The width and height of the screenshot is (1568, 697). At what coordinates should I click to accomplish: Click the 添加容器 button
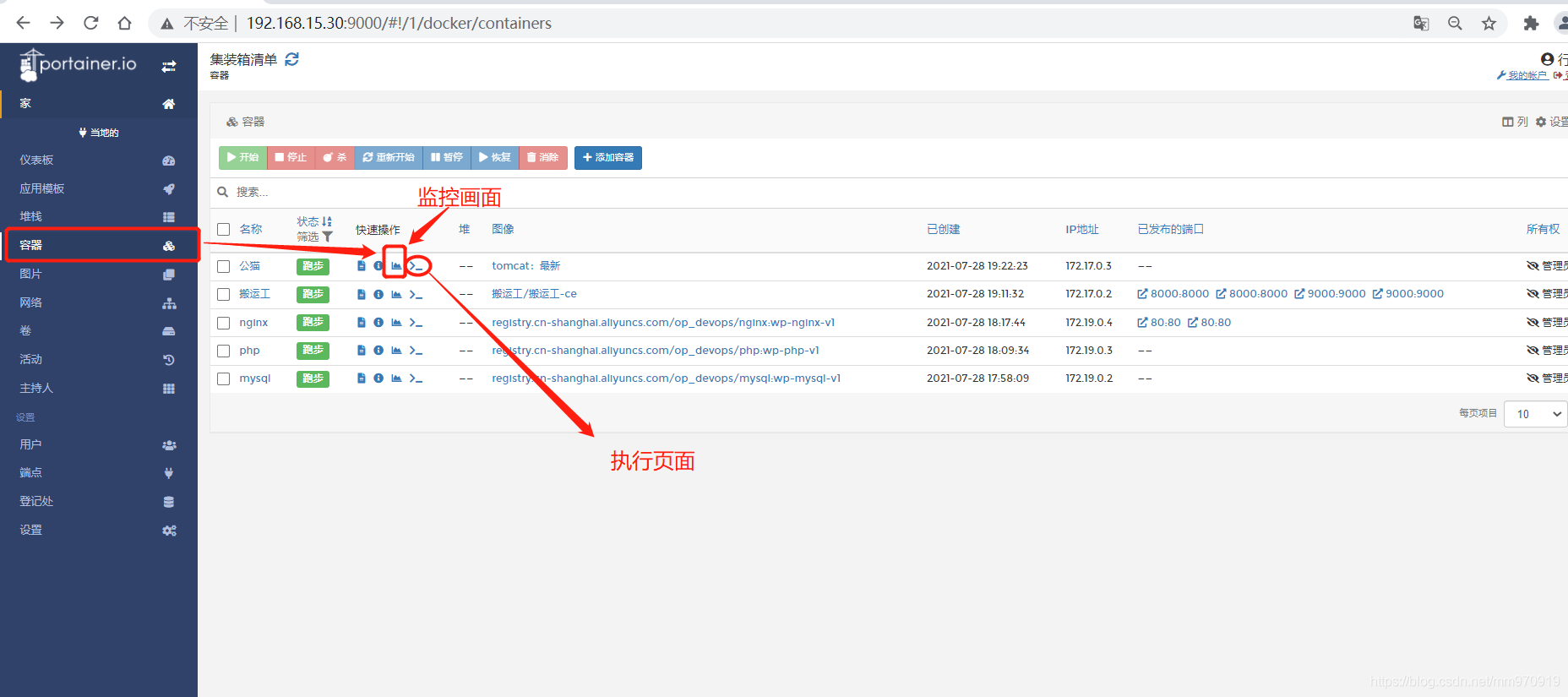pos(608,158)
